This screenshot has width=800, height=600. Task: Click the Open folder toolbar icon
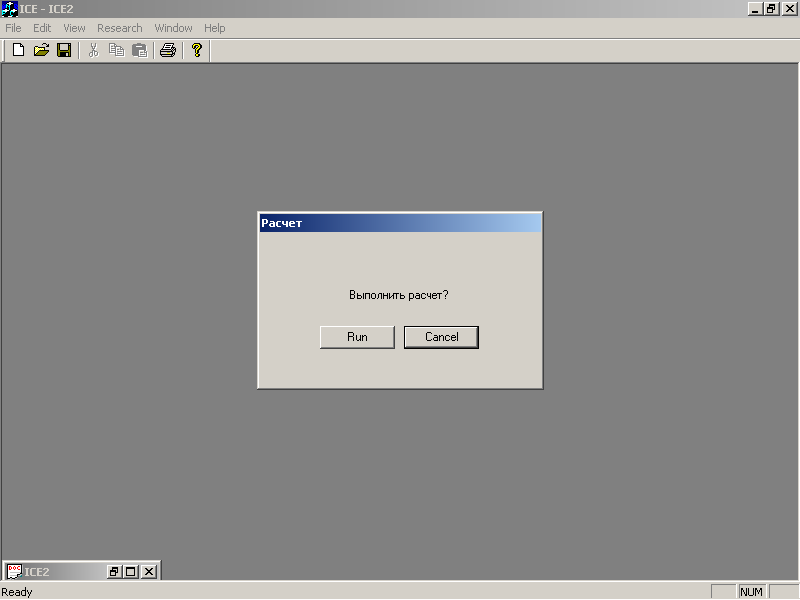click(x=41, y=50)
